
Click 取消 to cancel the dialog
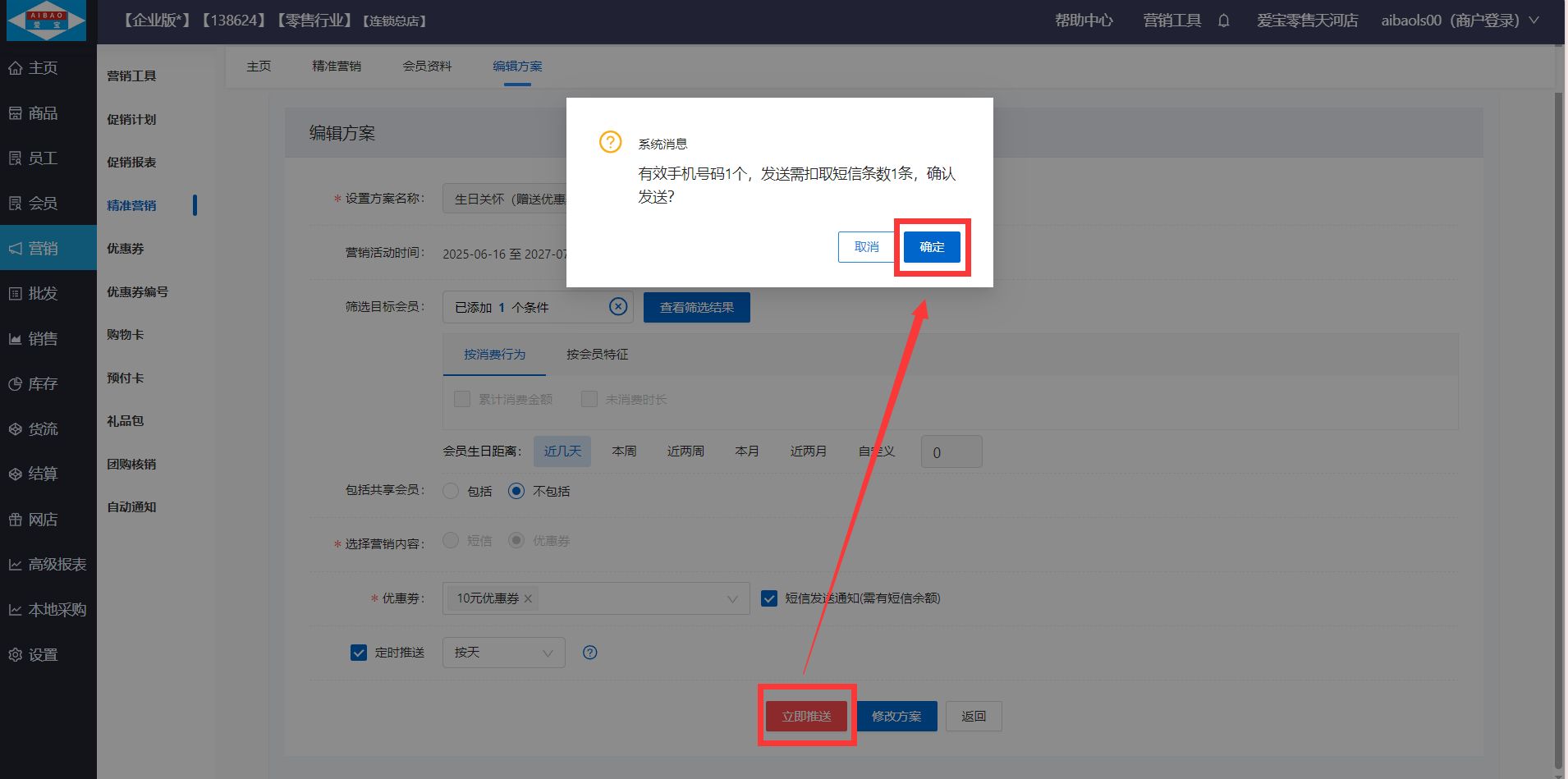(x=866, y=247)
